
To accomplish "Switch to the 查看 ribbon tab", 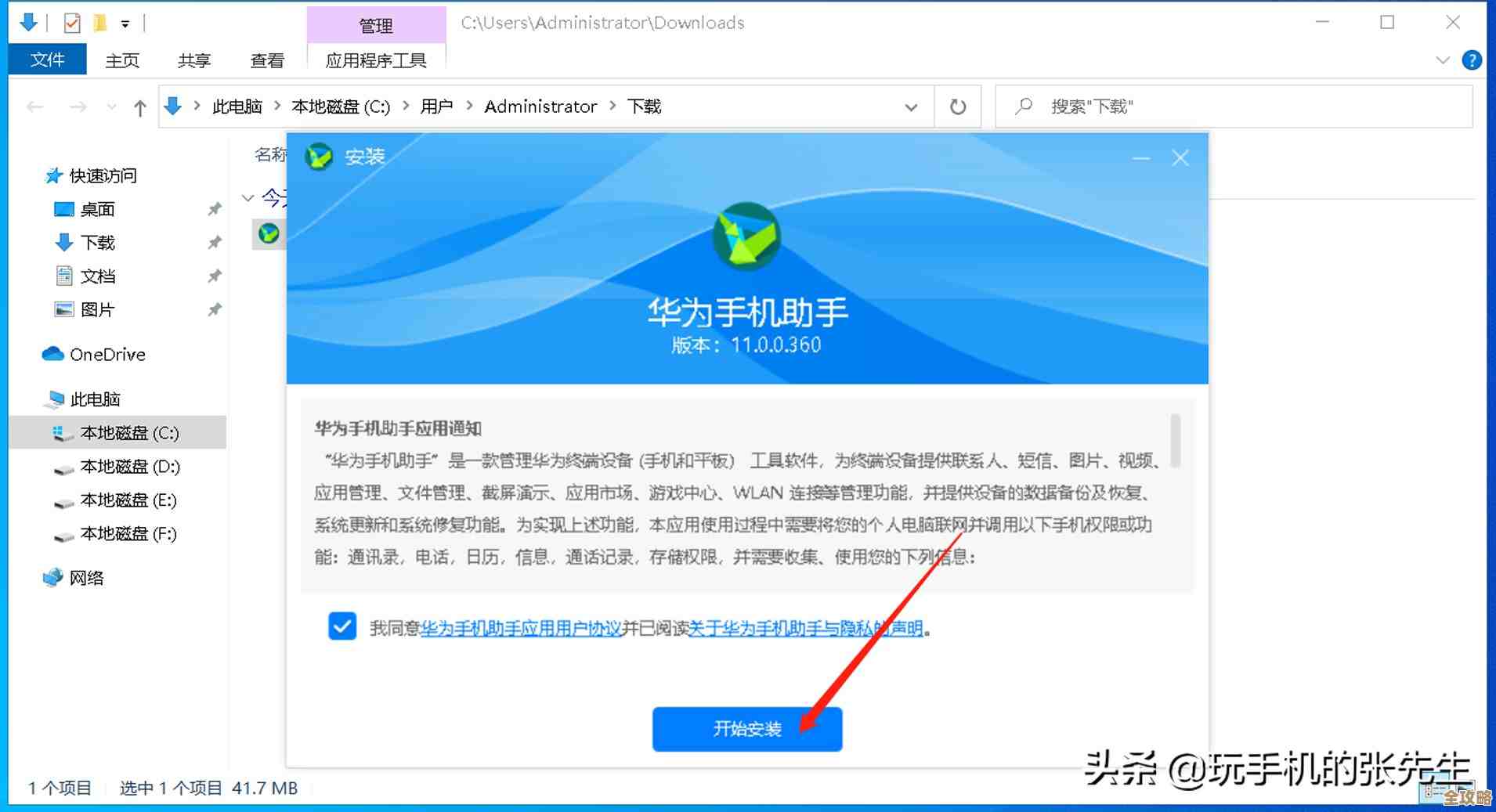I will coord(266,60).
